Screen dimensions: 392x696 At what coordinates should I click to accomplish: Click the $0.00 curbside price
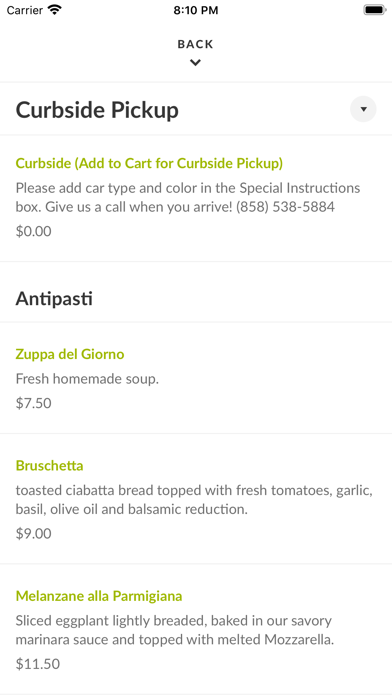[x=33, y=231]
